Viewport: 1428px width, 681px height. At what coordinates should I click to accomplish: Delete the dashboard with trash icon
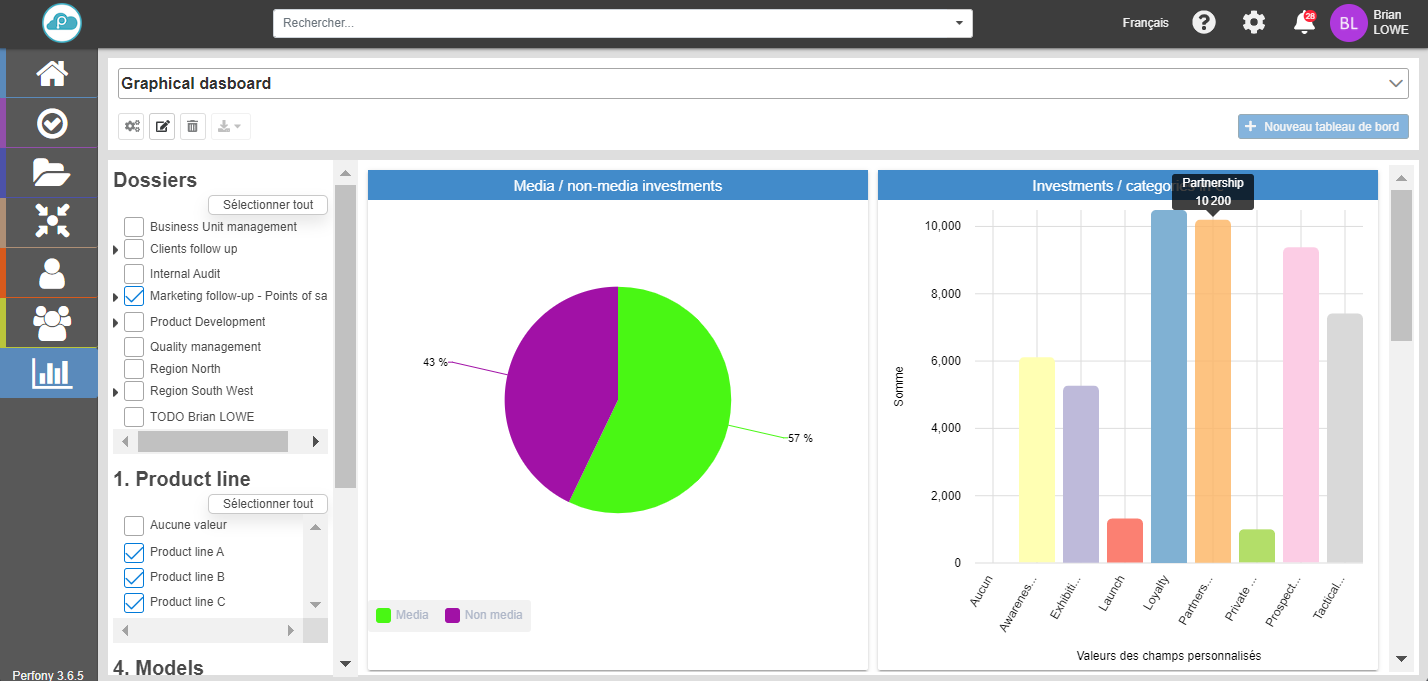tap(192, 127)
